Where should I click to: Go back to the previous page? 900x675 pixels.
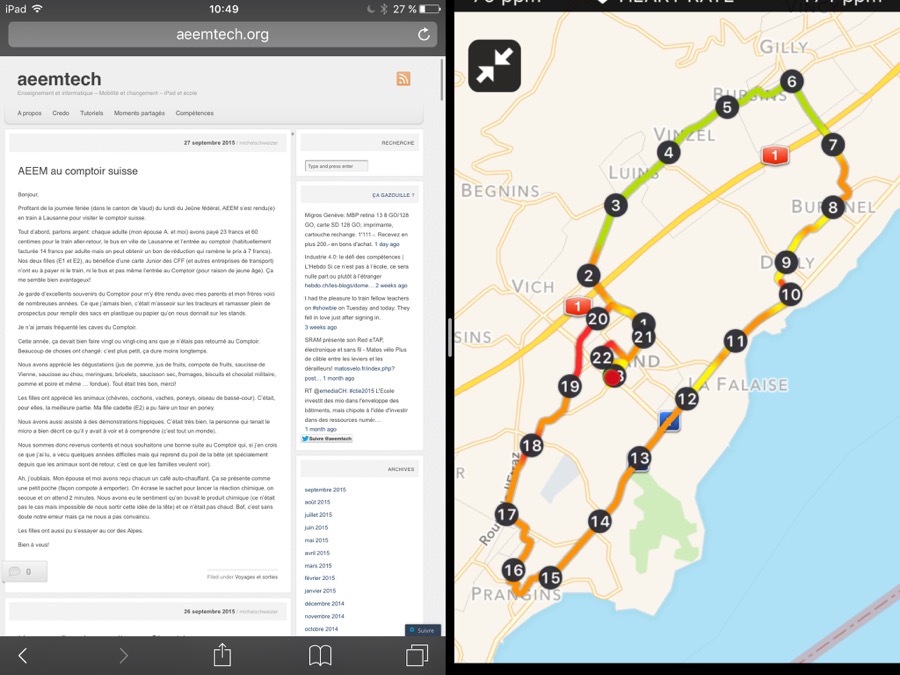pos(23,655)
